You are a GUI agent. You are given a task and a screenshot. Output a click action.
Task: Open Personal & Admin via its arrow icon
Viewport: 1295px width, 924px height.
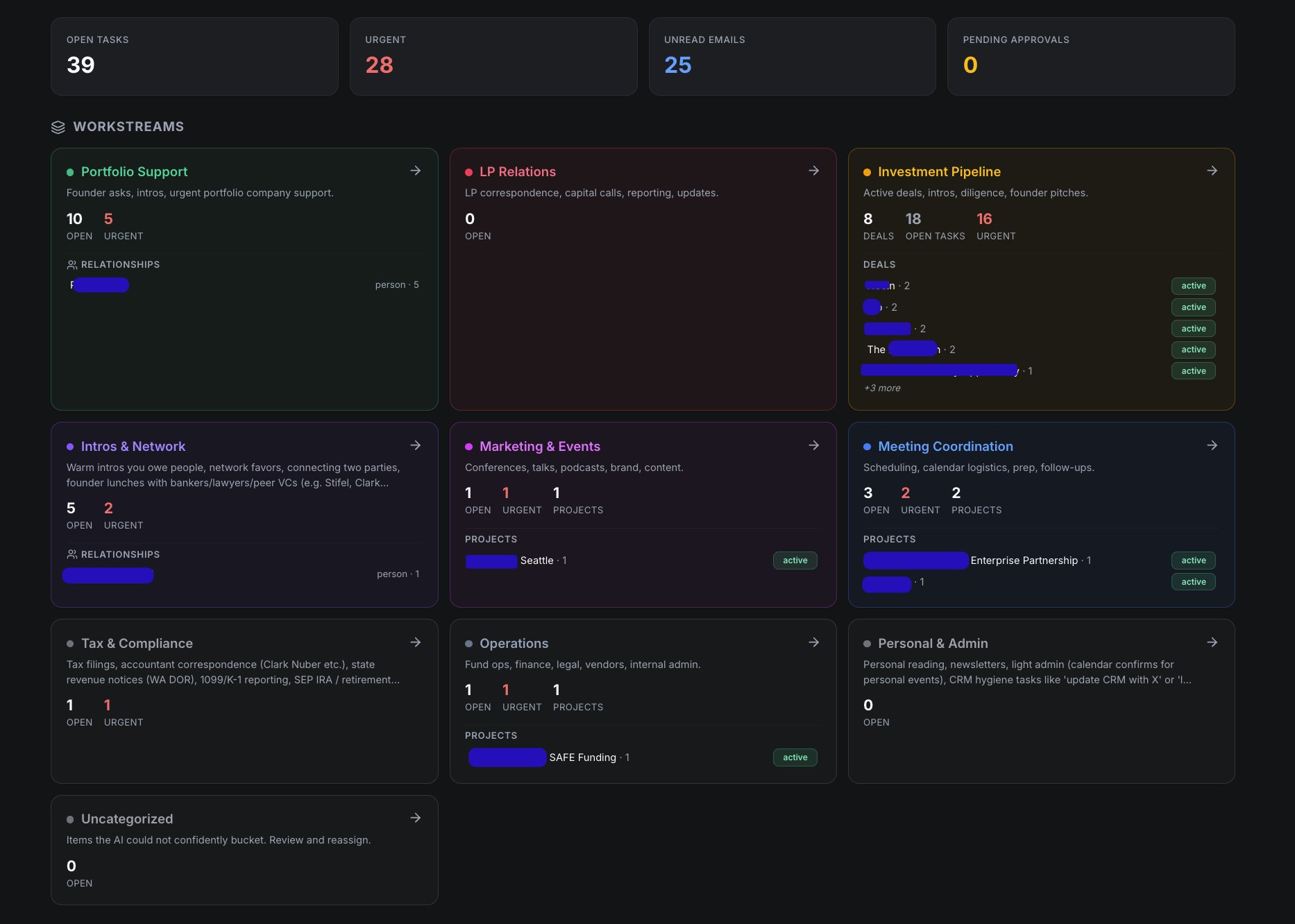tap(1212, 642)
